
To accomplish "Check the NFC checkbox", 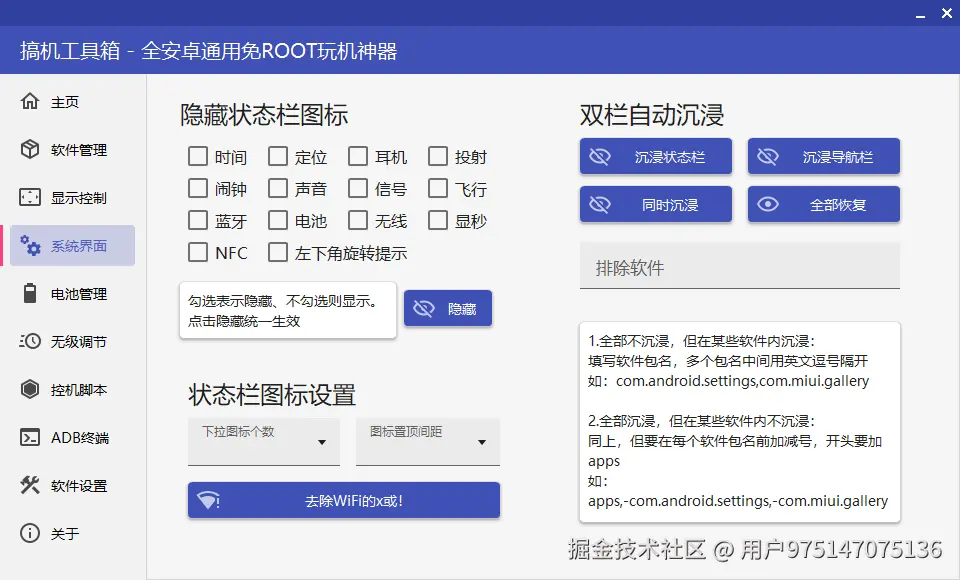I will (198, 252).
